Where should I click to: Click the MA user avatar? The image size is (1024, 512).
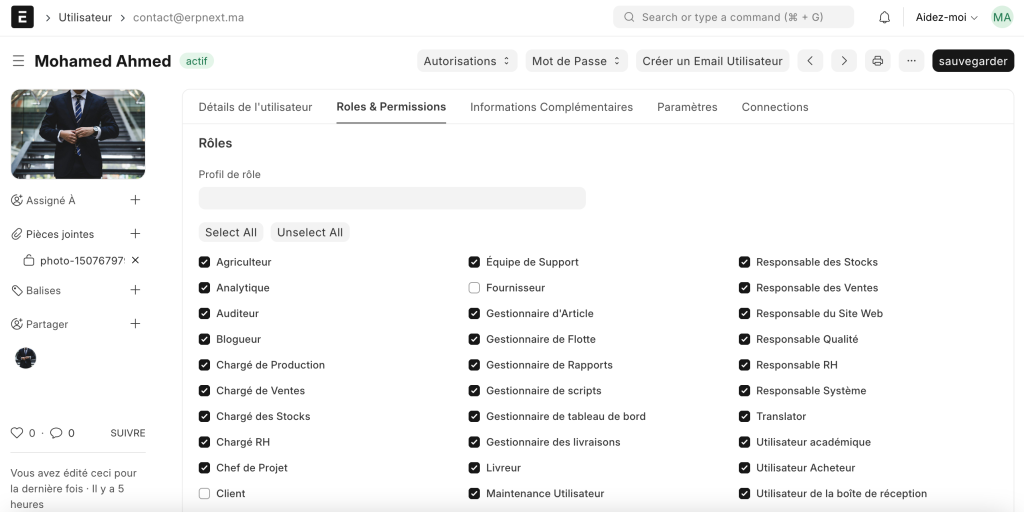click(x=1002, y=18)
